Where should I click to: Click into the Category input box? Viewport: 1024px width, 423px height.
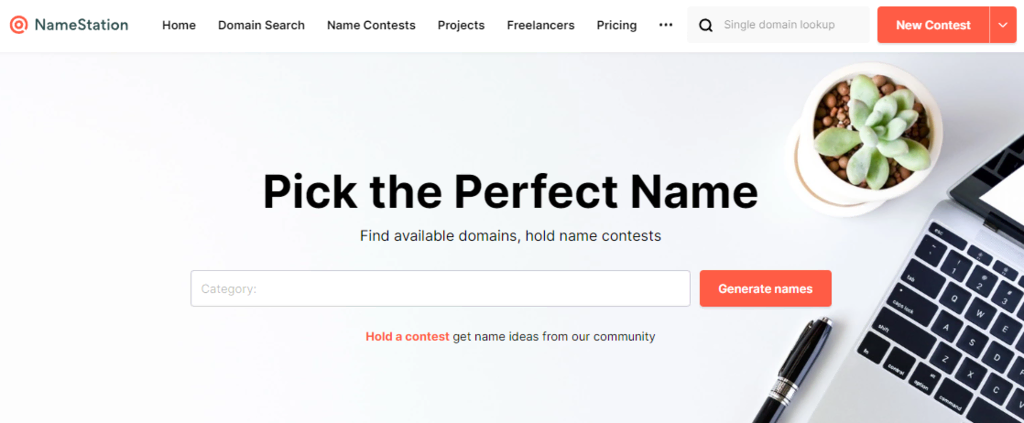(x=440, y=289)
